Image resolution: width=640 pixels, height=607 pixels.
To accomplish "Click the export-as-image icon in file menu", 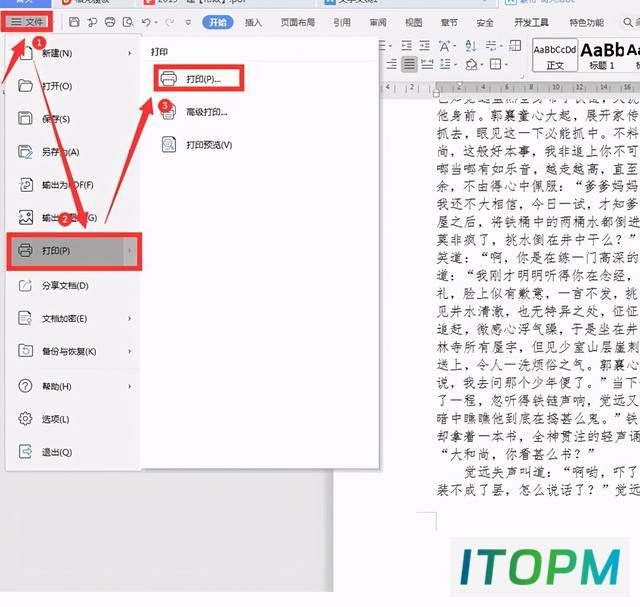I will click(x=26, y=217).
